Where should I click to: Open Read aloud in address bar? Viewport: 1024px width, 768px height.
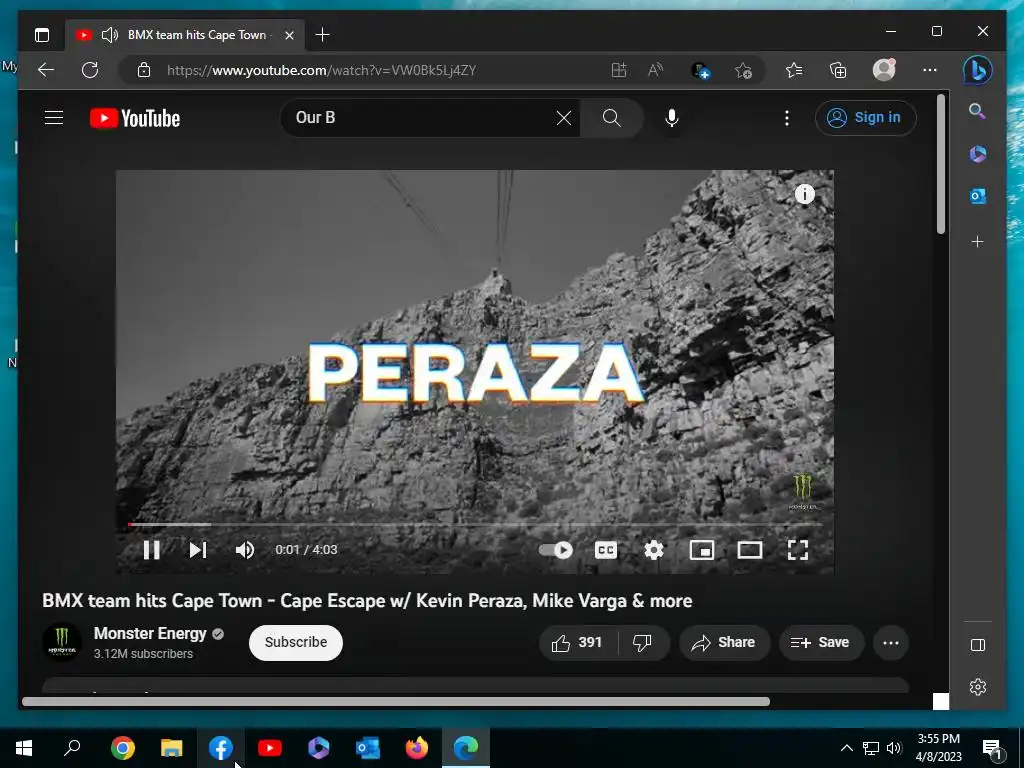[655, 70]
